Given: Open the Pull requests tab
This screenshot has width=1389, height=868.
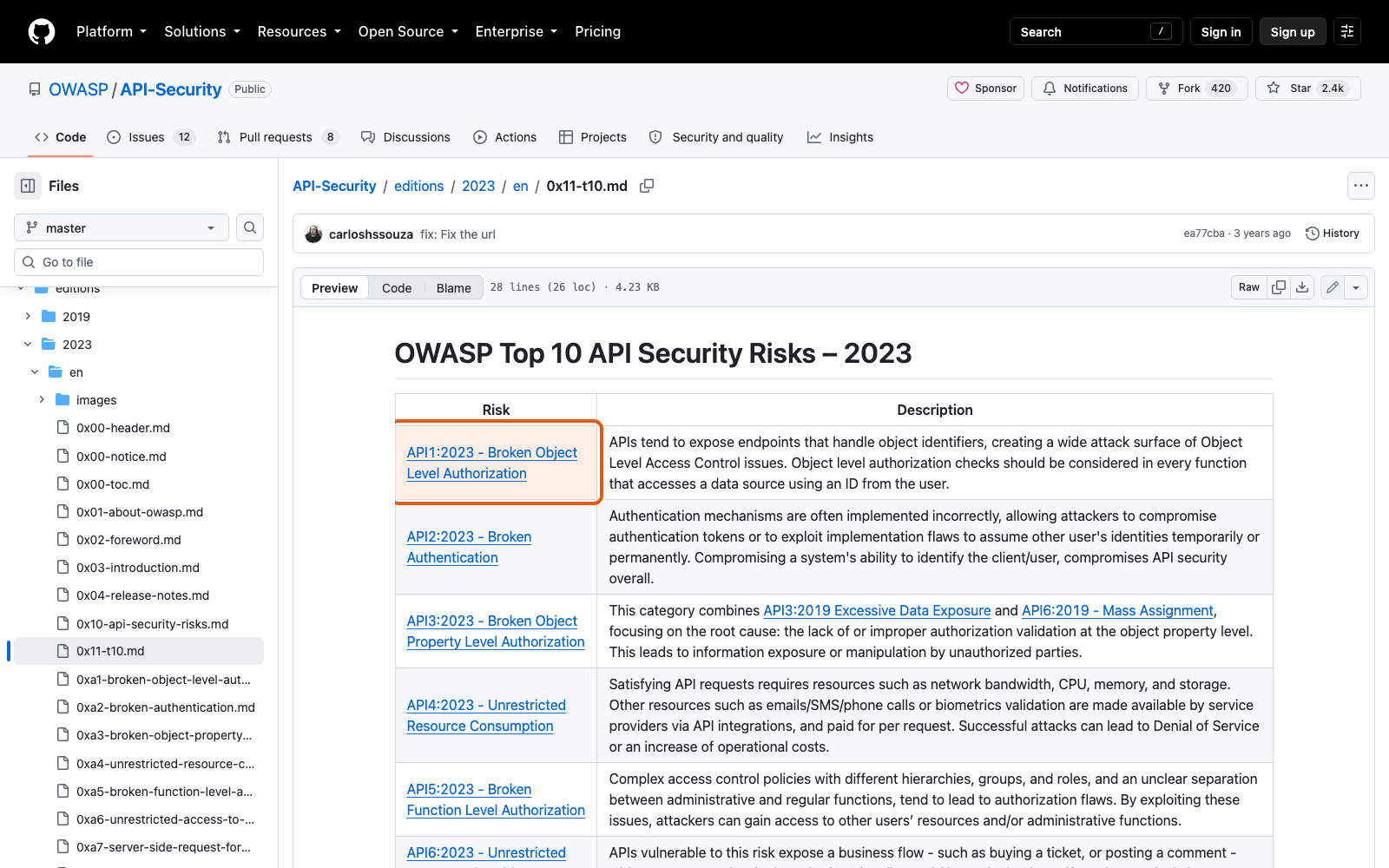Looking at the screenshot, I should (x=277, y=137).
